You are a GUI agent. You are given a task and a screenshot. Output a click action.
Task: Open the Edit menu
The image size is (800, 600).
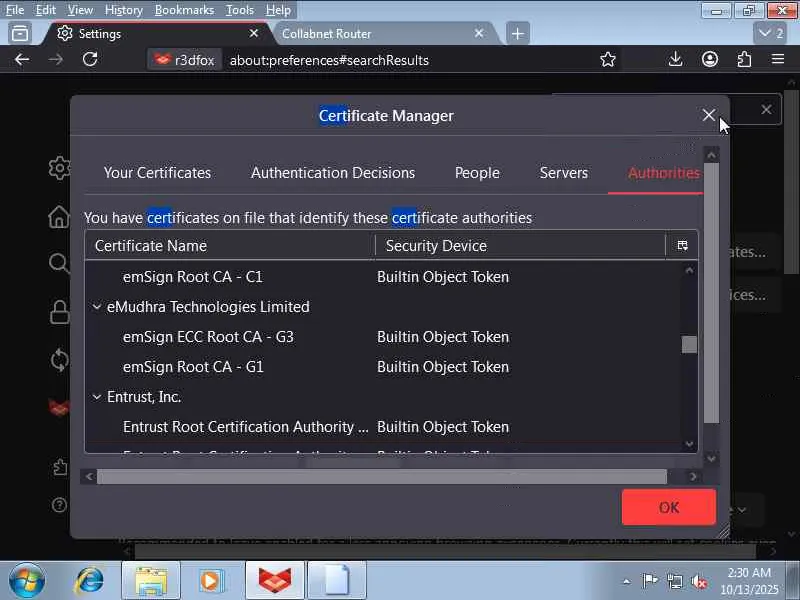pos(45,10)
